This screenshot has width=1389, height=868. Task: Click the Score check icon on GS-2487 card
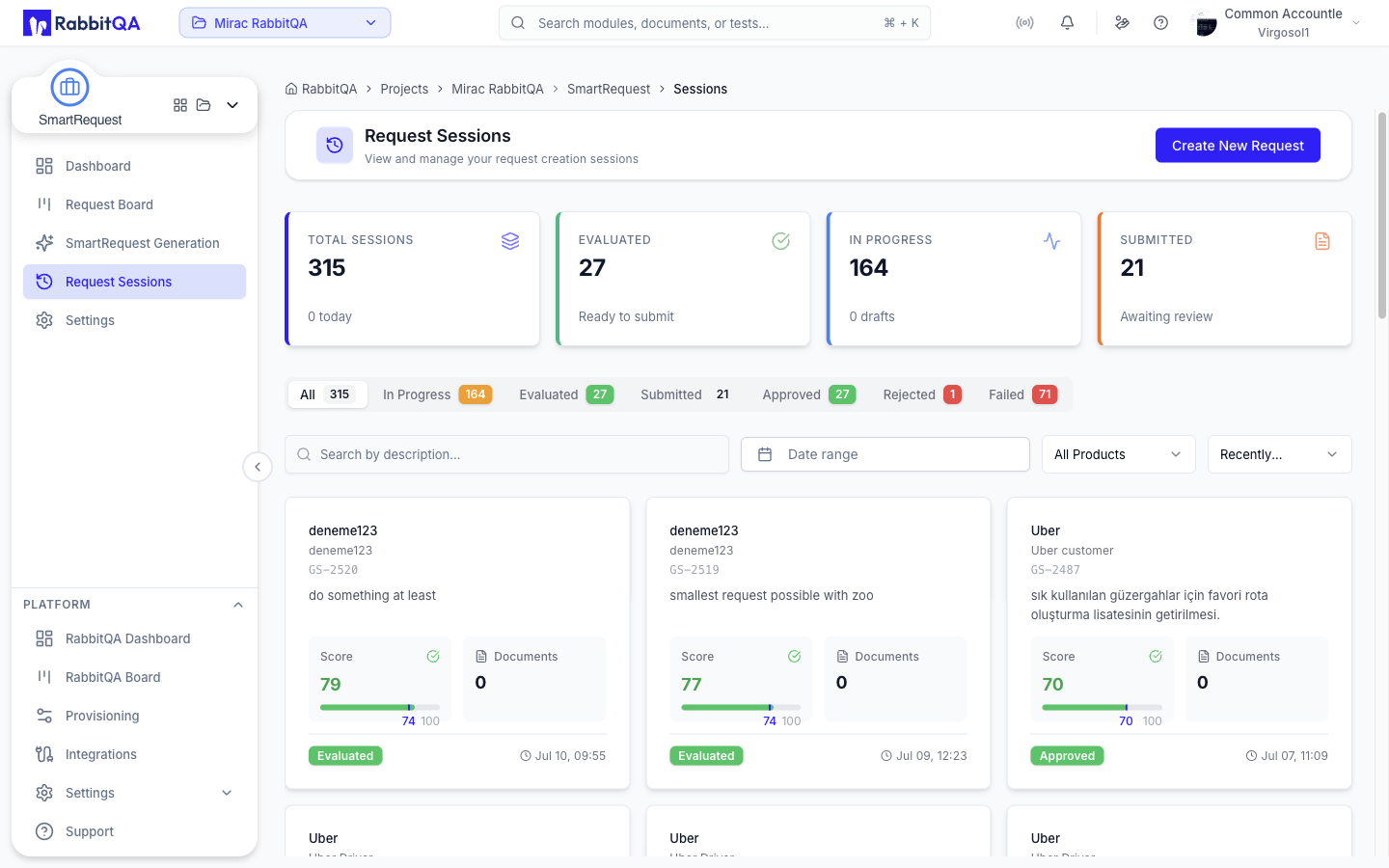[x=1156, y=657]
